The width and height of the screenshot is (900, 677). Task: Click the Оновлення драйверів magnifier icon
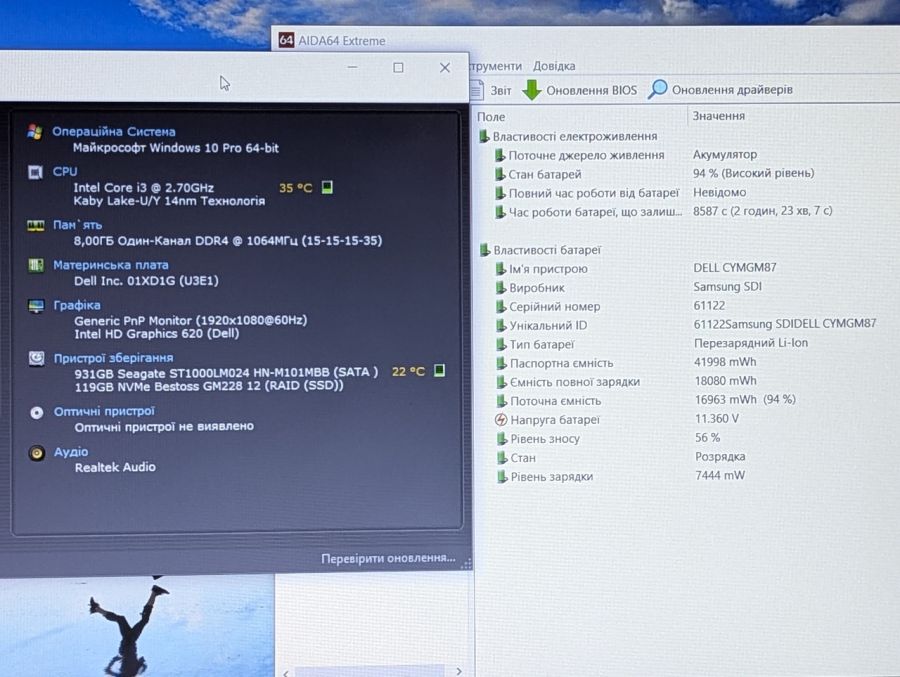click(x=657, y=89)
